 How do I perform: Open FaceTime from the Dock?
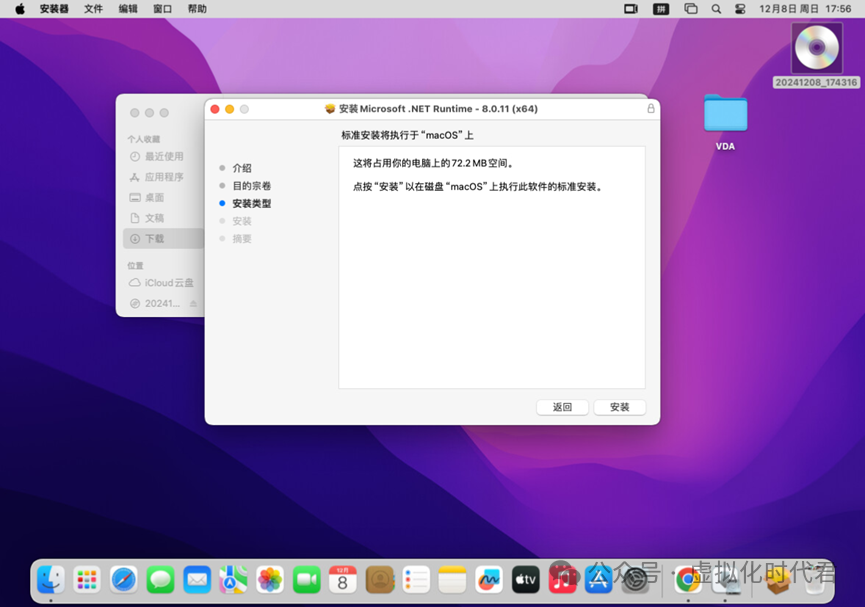306,580
